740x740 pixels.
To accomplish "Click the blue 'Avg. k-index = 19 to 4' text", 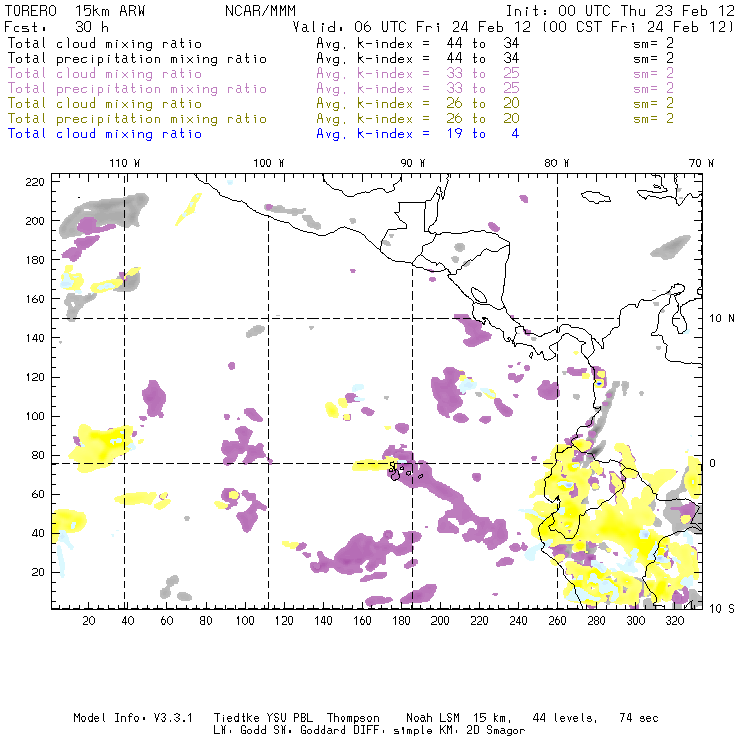I will pos(418,134).
